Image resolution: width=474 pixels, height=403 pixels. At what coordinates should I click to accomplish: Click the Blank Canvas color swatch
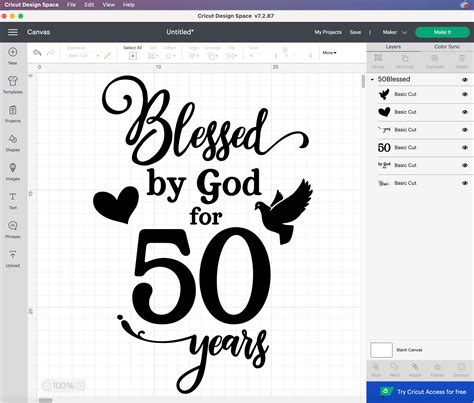[x=381, y=350]
